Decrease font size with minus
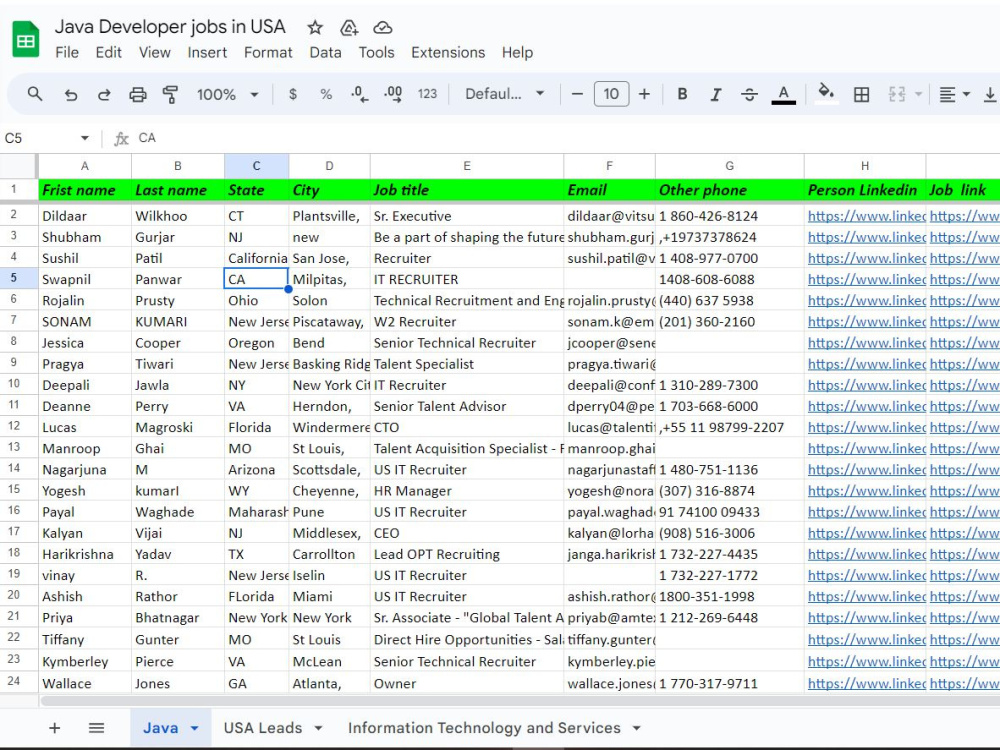1000x750 pixels. pos(577,94)
